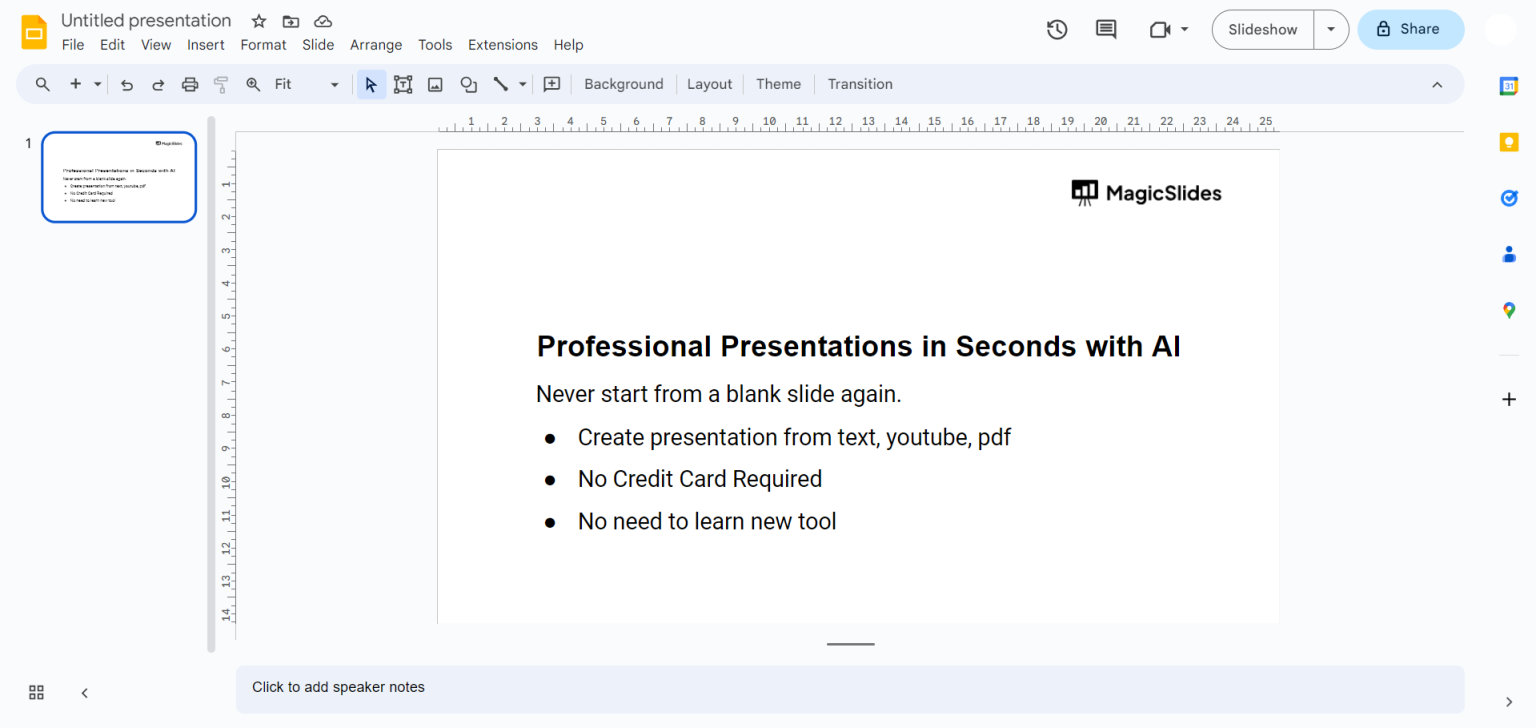Open Google Maps side panel
The width and height of the screenshot is (1536, 728).
(1509, 310)
